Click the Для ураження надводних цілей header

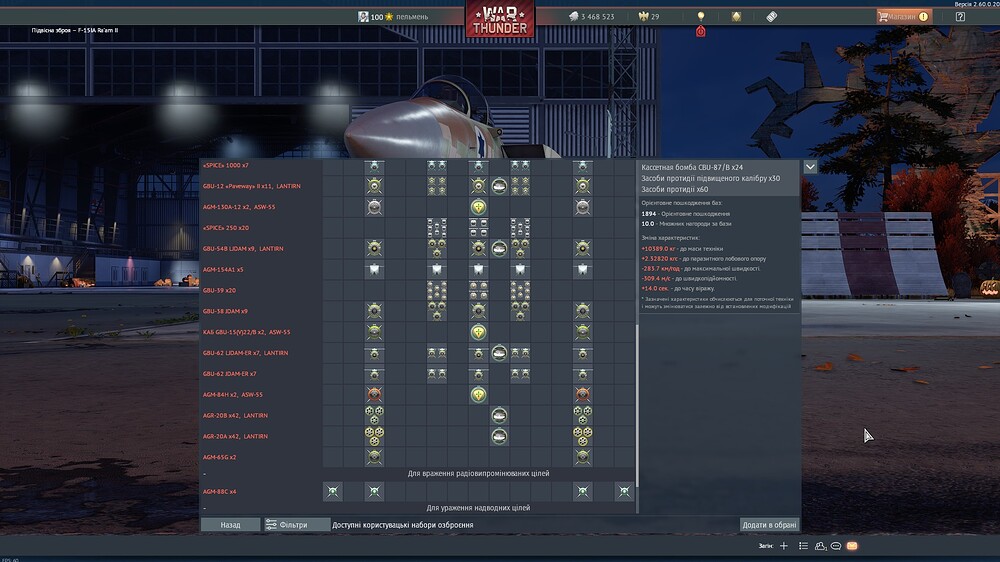478,508
